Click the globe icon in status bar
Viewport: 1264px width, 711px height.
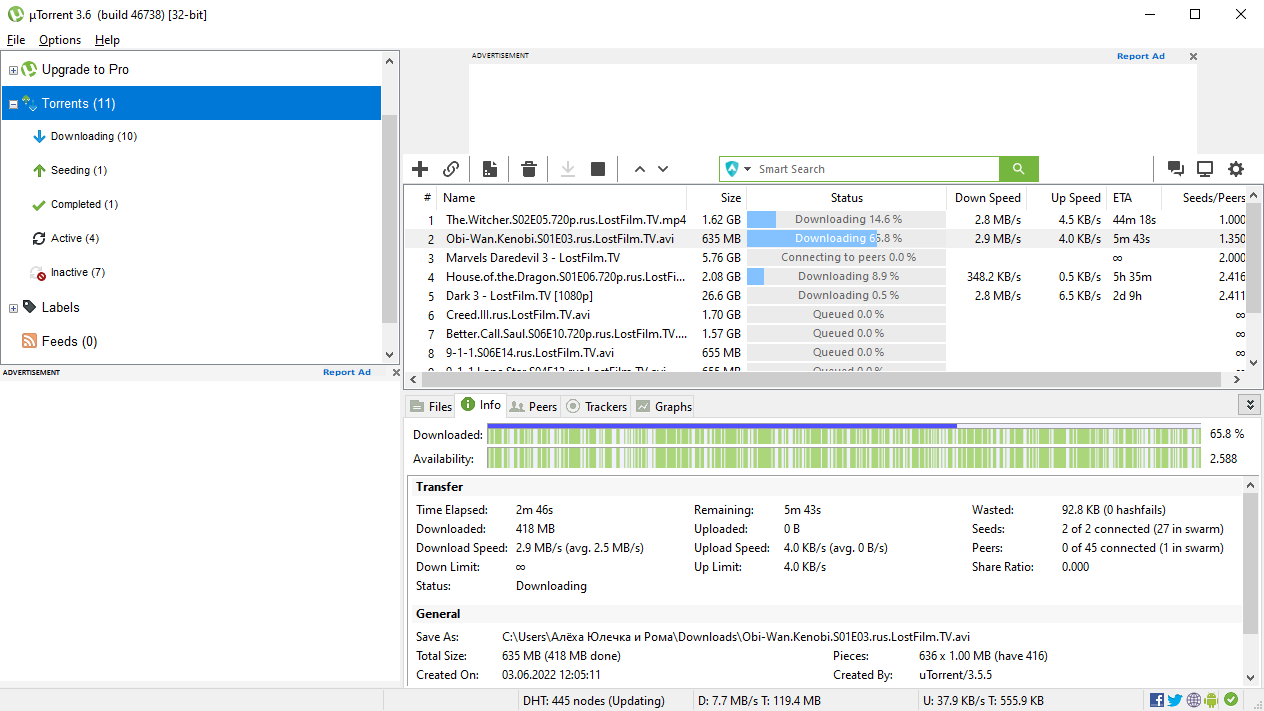point(1193,700)
